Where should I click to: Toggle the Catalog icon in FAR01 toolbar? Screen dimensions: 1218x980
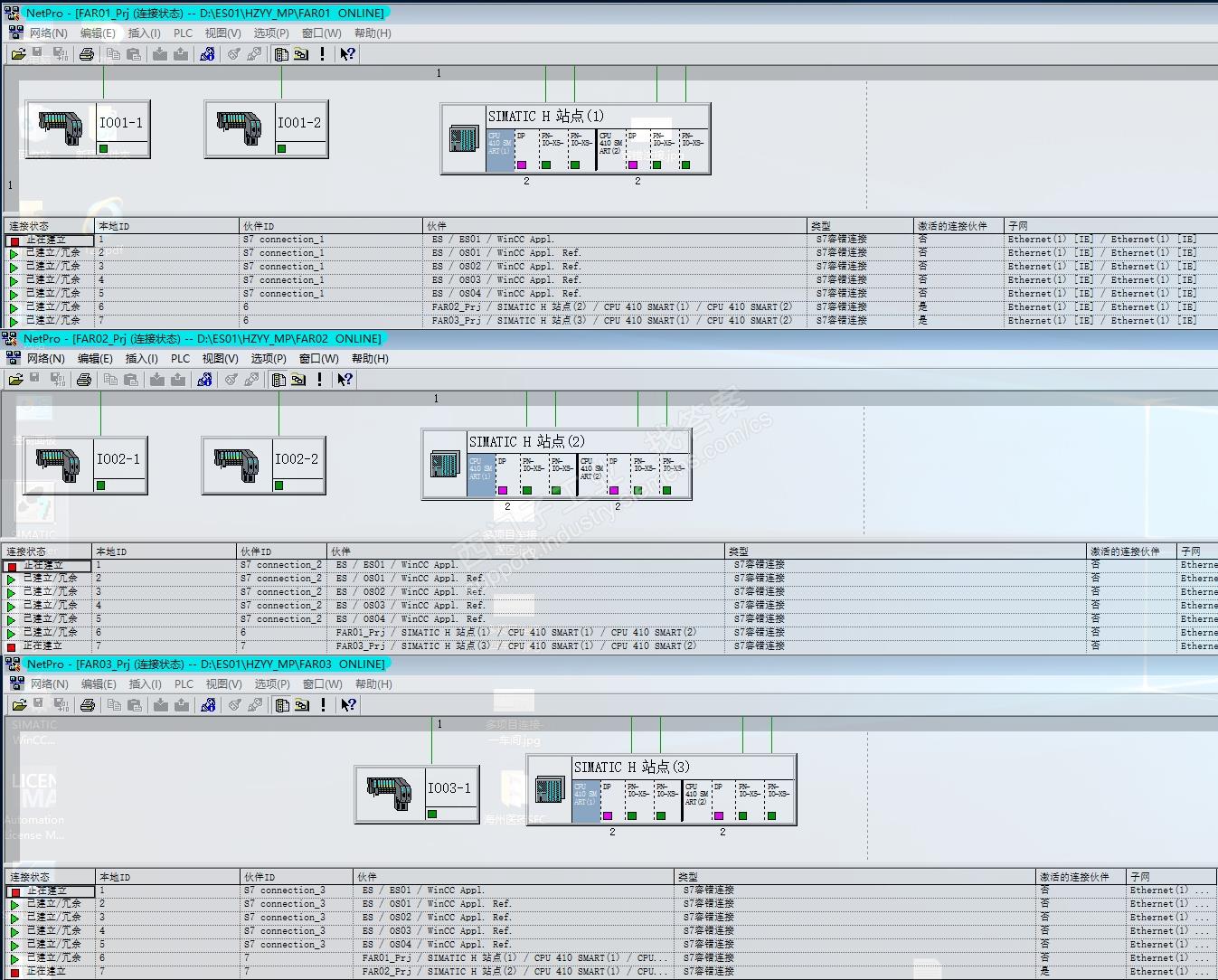click(x=281, y=54)
